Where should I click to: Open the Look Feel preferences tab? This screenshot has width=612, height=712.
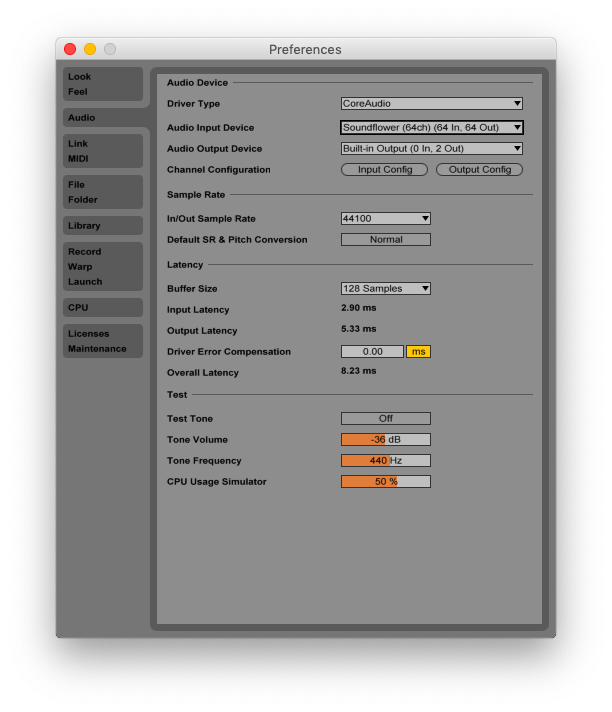tap(103, 84)
